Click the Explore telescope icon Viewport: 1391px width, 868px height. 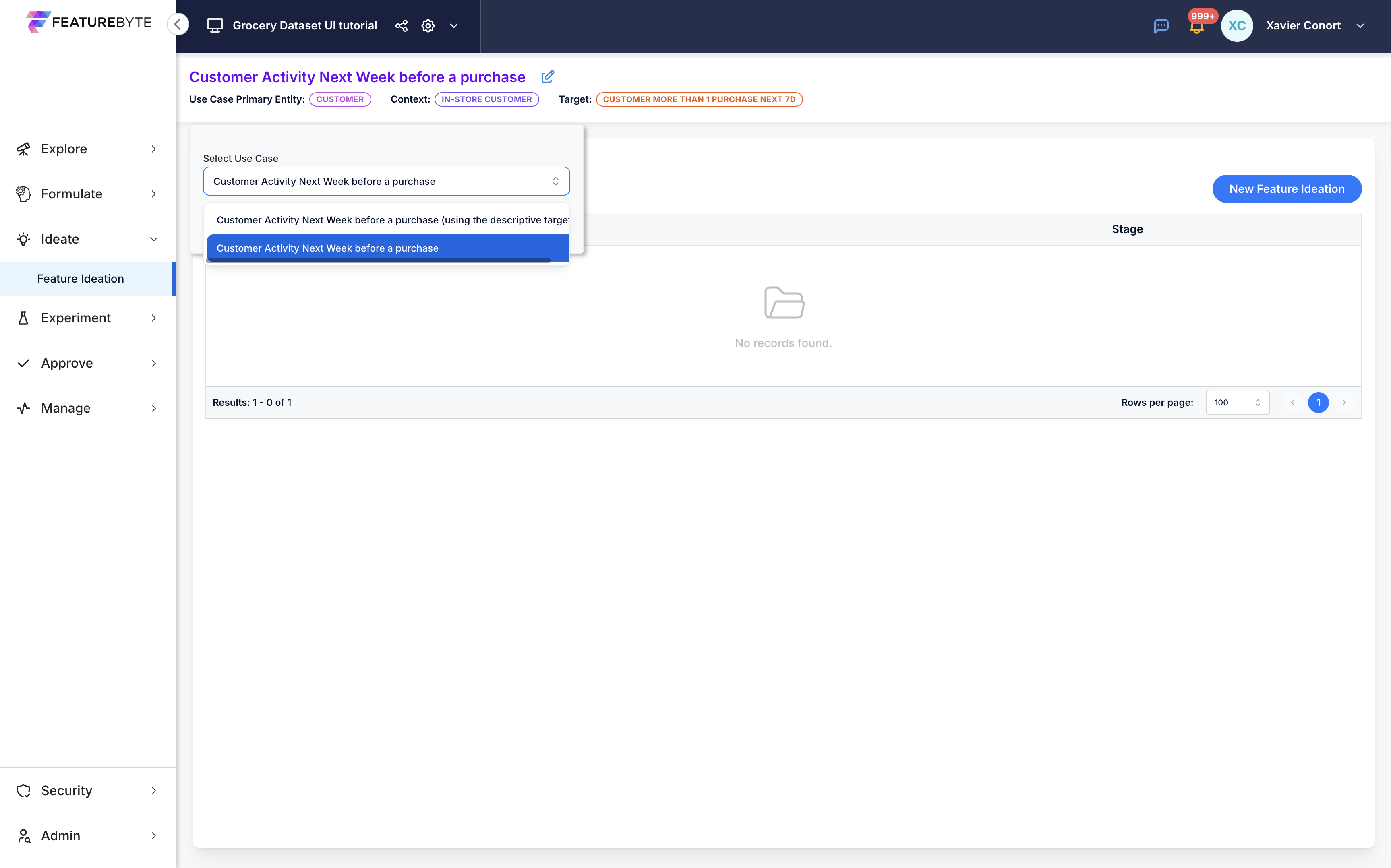23,149
